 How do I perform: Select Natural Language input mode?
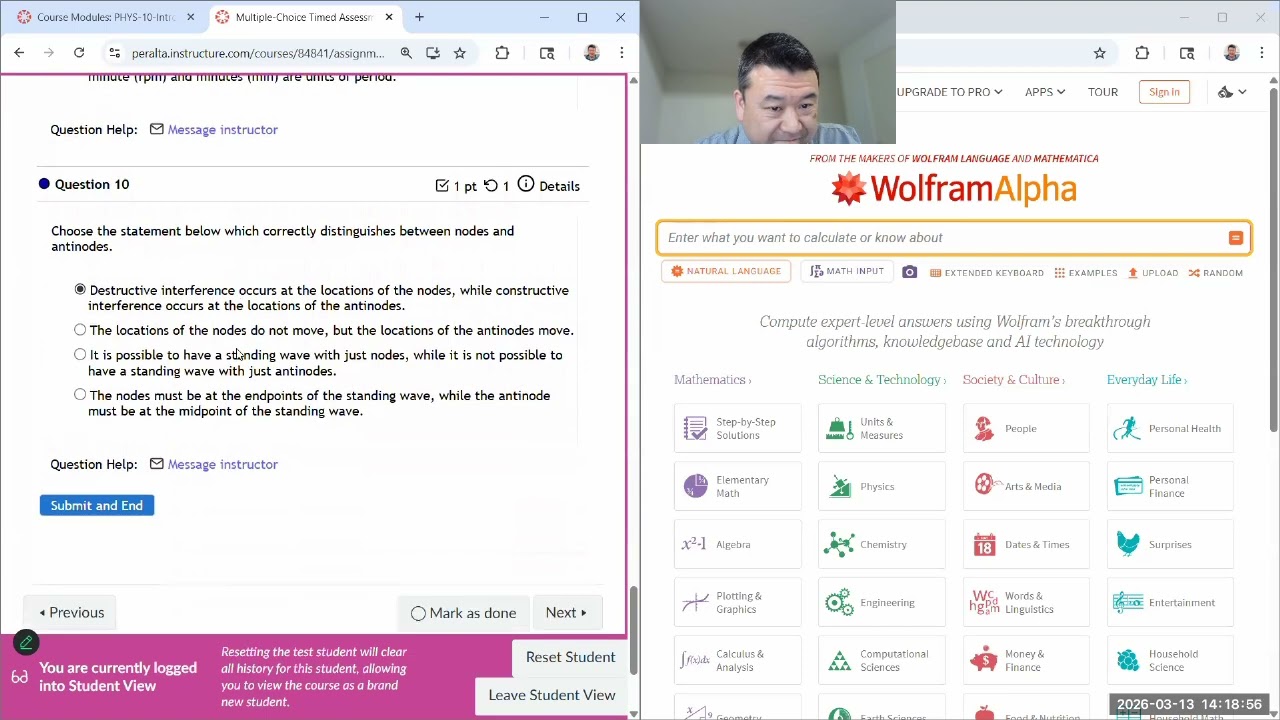click(x=727, y=271)
